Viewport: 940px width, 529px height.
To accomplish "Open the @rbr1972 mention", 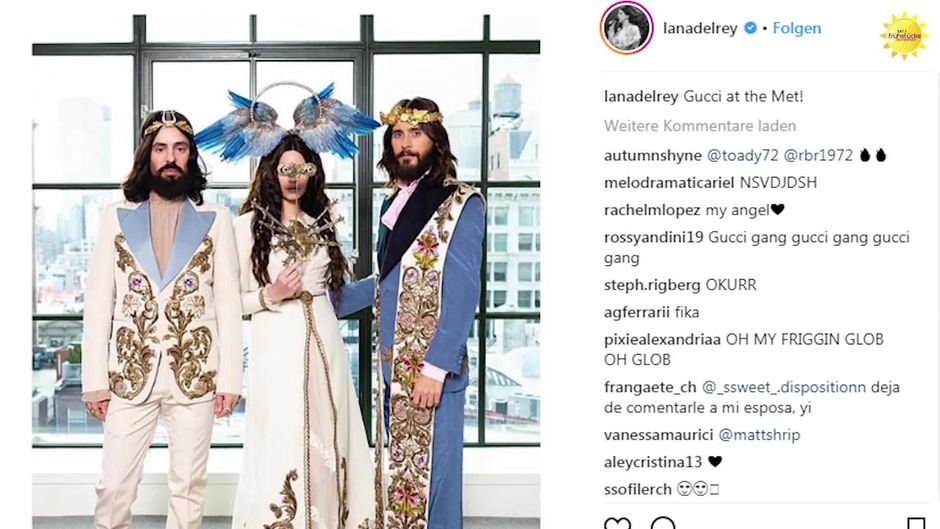I will pyautogui.click(x=818, y=155).
